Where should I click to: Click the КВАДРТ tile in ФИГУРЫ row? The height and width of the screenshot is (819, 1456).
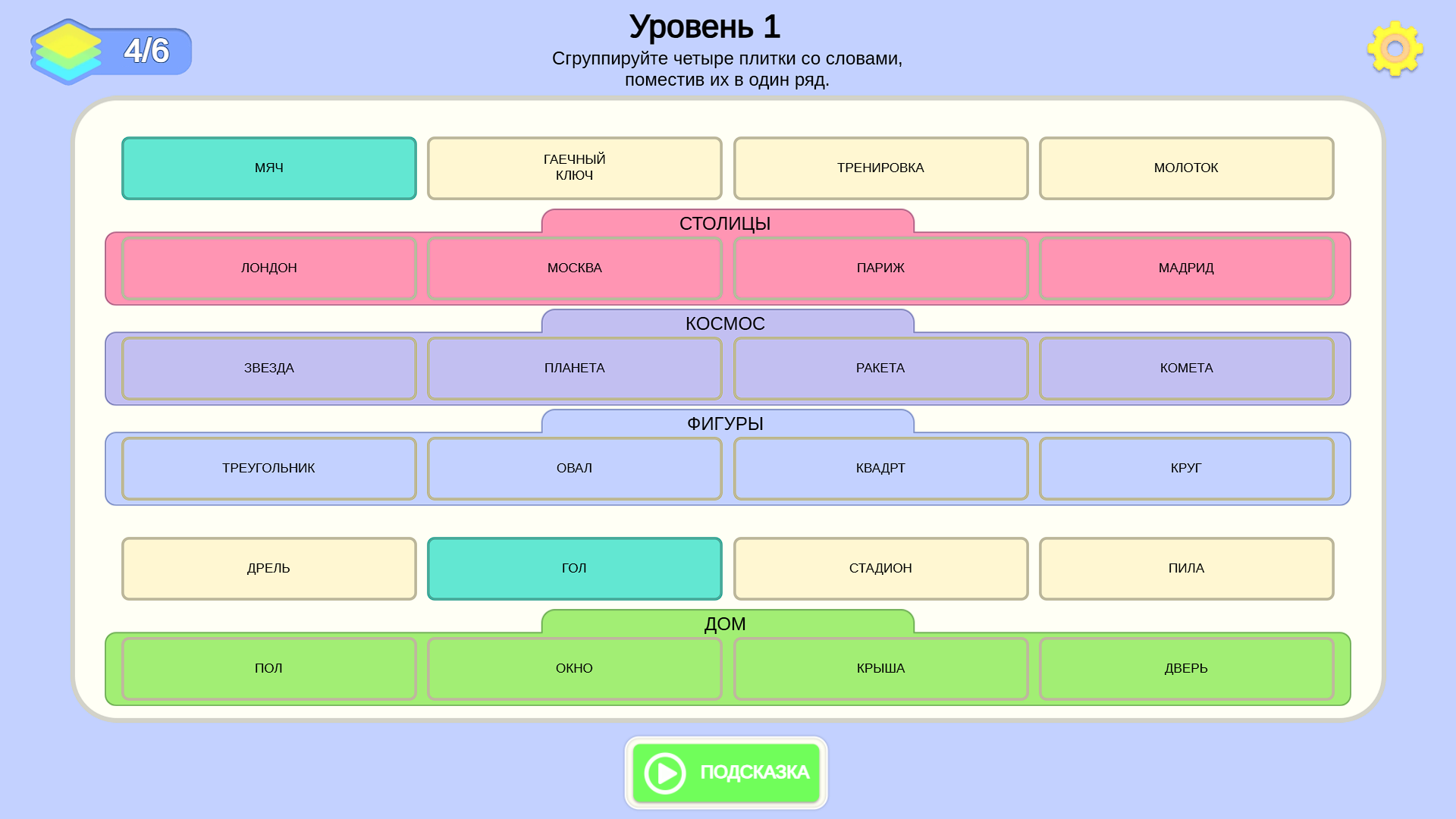pyautogui.click(x=880, y=468)
